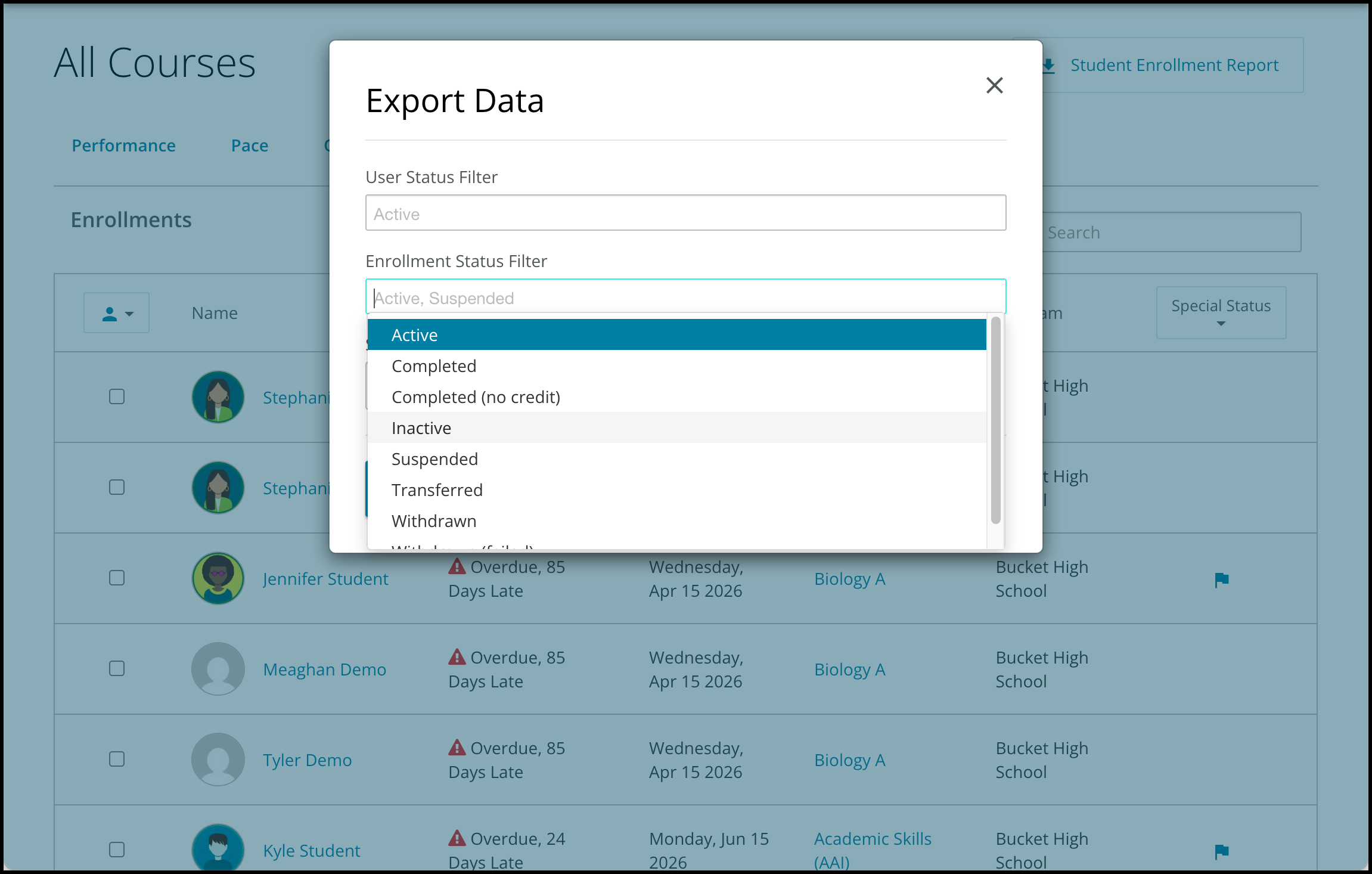Click the second Stephanie name link
This screenshot has height=874, width=1372.
[296, 488]
